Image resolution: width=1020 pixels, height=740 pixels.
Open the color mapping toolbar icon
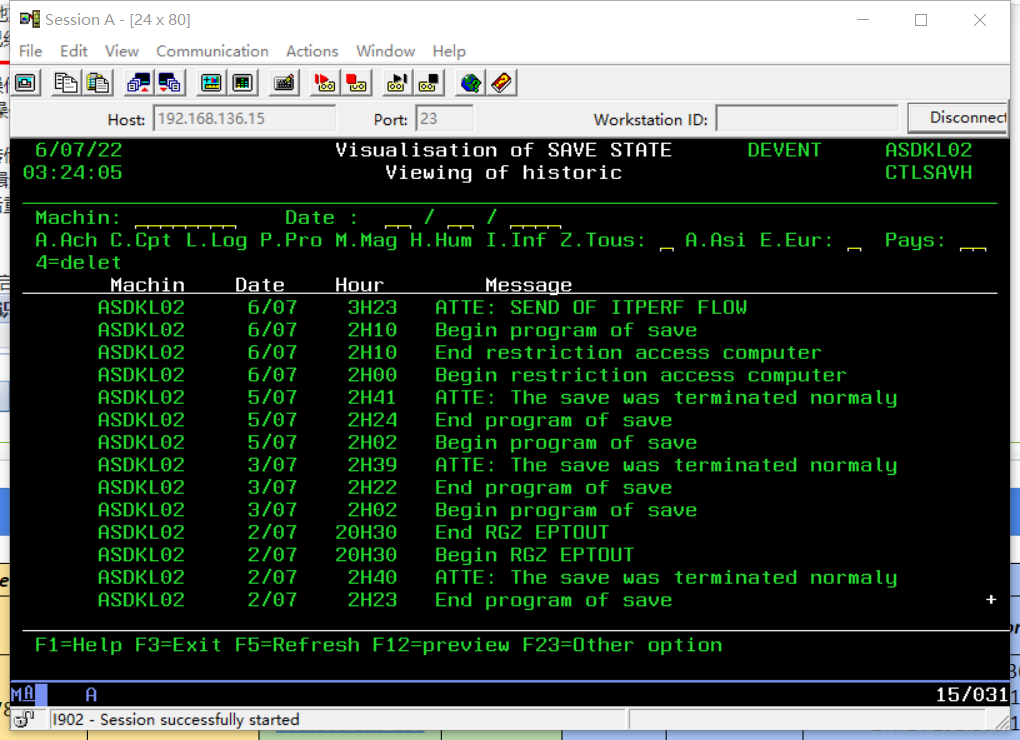click(243, 83)
